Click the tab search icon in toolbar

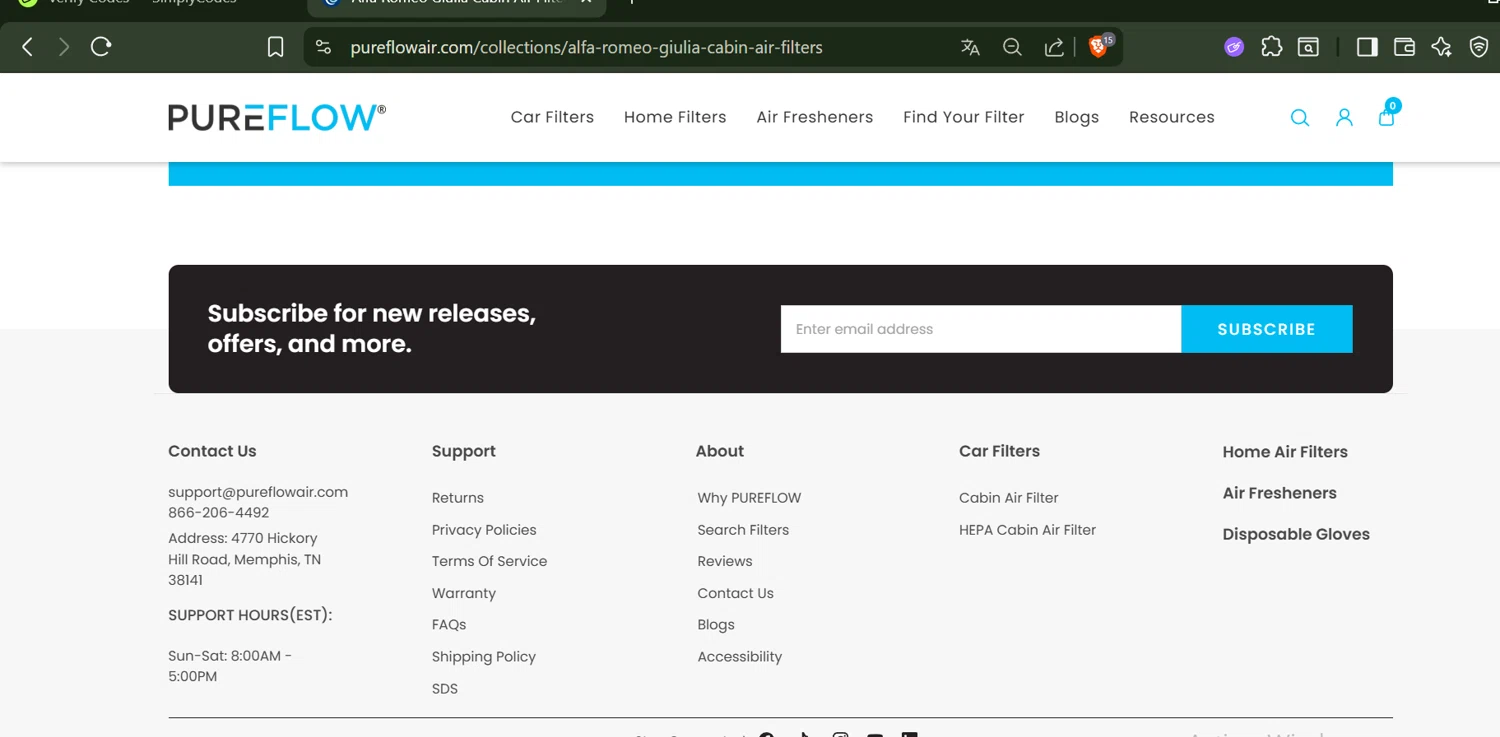coord(1308,47)
